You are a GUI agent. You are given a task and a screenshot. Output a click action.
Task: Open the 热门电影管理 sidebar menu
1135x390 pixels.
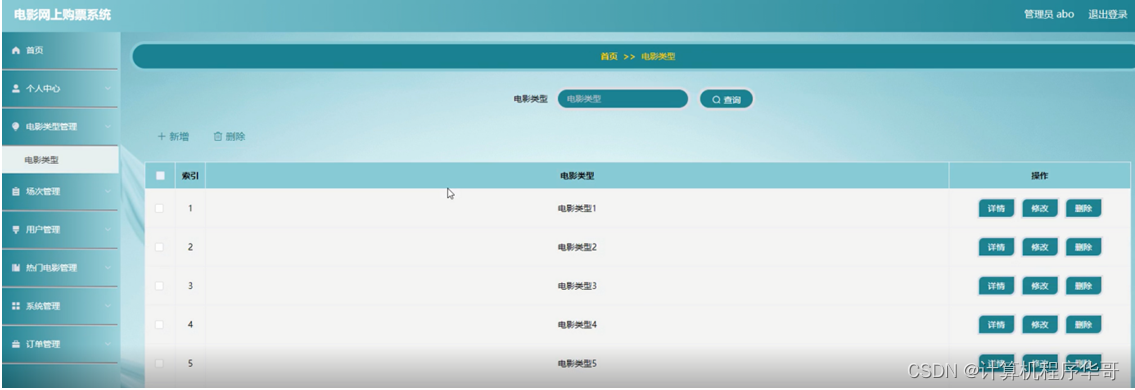pos(59,268)
